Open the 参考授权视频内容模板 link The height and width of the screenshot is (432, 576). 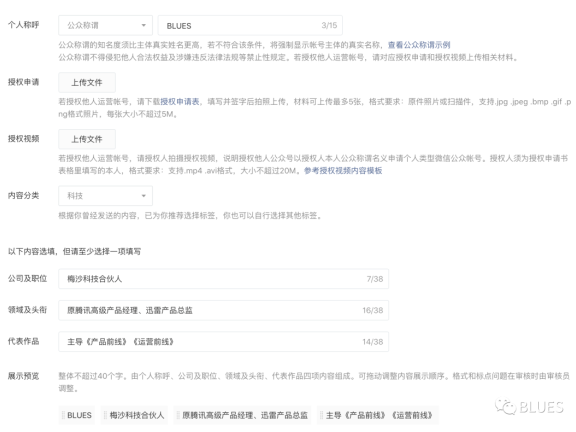coord(343,170)
